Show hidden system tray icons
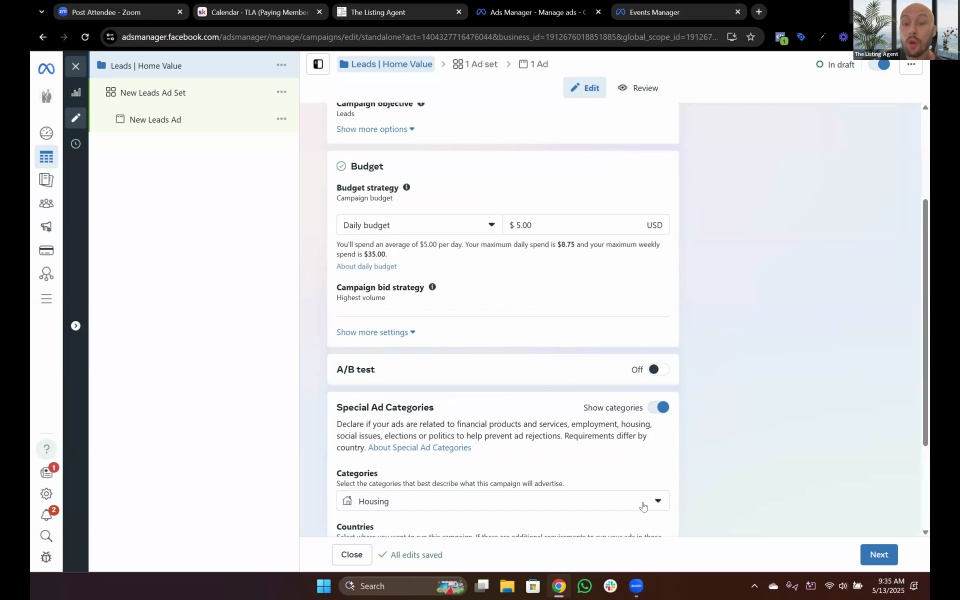The height and width of the screenshot is (600, 960). pyautogui.click(x=754, y=586)
